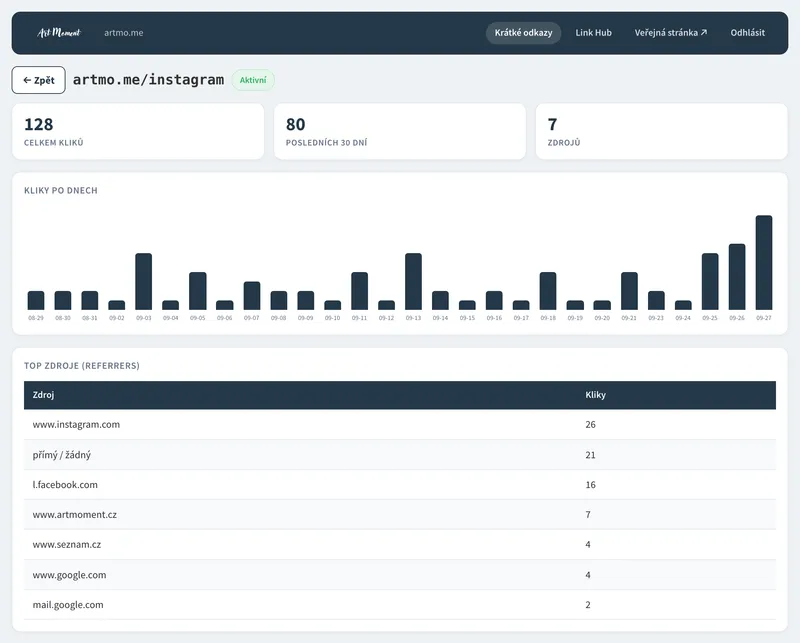The image size is (800, 643).
Task: Click the chart bar for 09-26
Action: pyautogui.click(x=737, y=277)
